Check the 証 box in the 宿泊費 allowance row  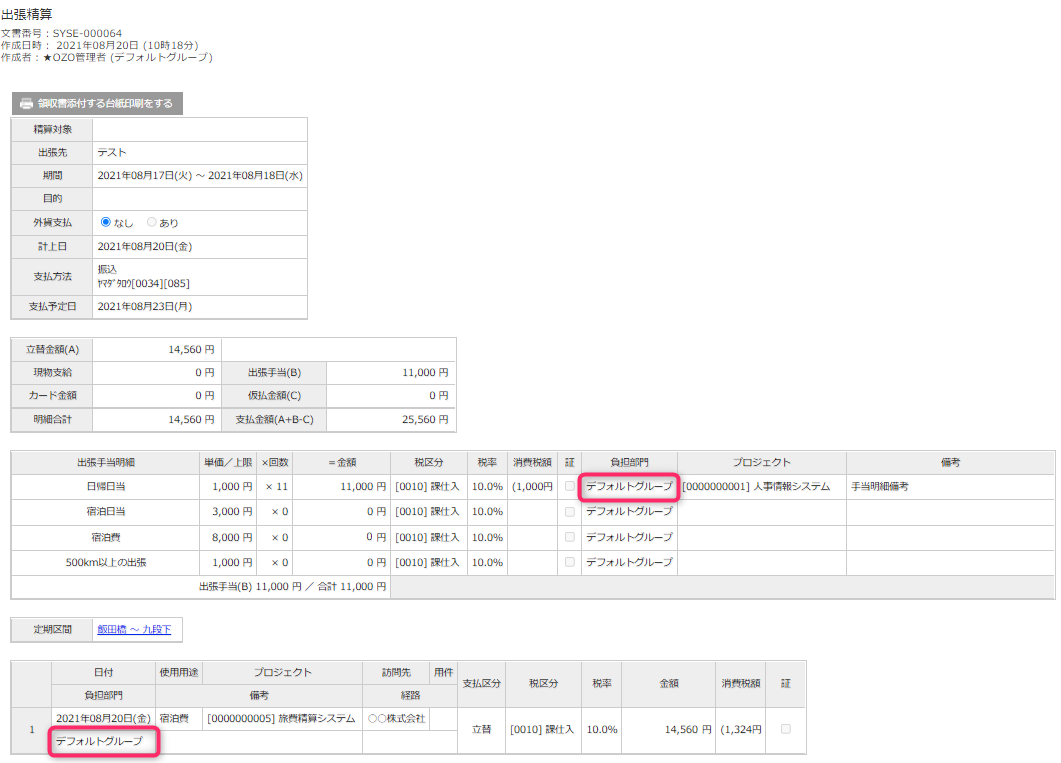point(569,537)
